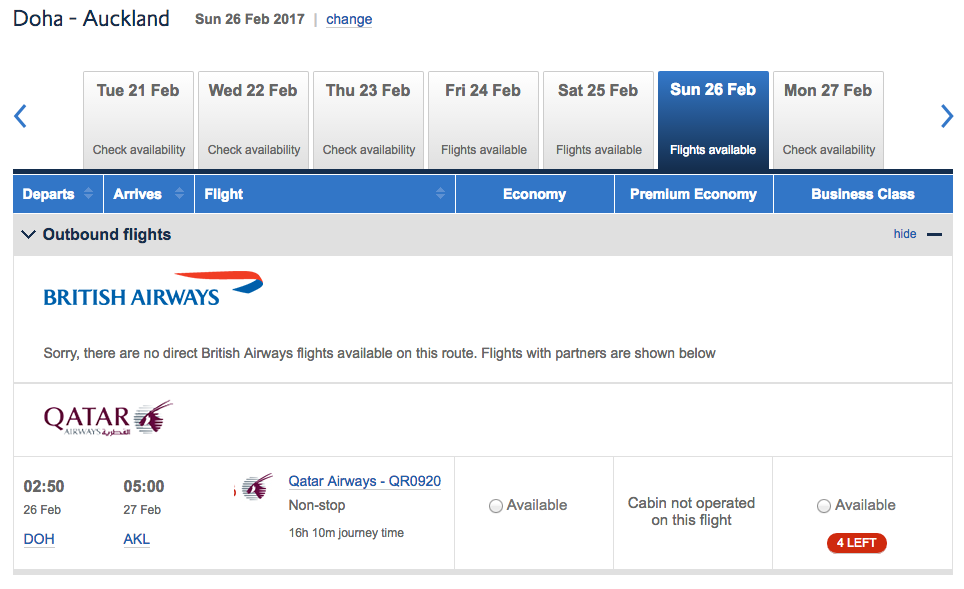The width and height of the screenshot is (964, 589).
Task: Sort flights by Departs column arrows
Action: tap(89, 194)
